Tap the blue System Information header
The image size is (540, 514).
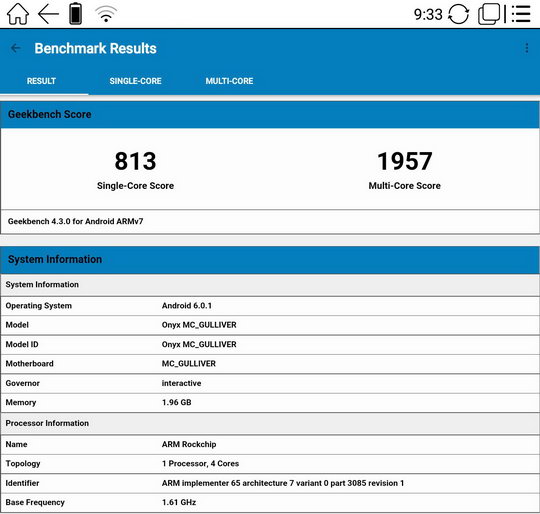270,259
